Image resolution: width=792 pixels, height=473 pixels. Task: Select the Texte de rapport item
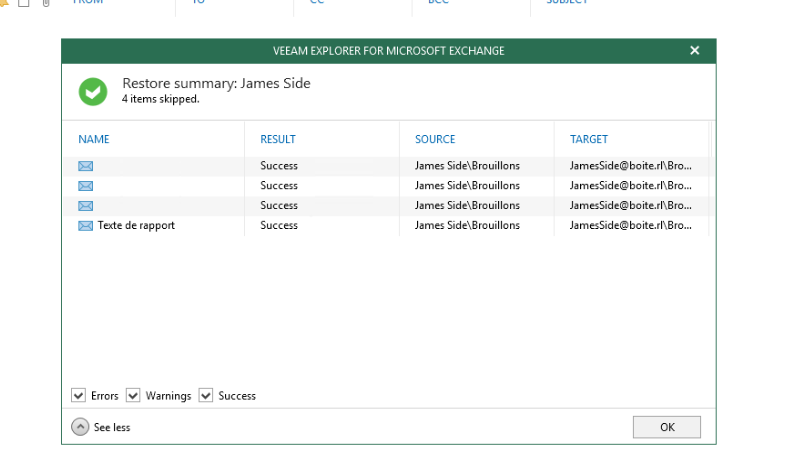[x=136, y=226]
